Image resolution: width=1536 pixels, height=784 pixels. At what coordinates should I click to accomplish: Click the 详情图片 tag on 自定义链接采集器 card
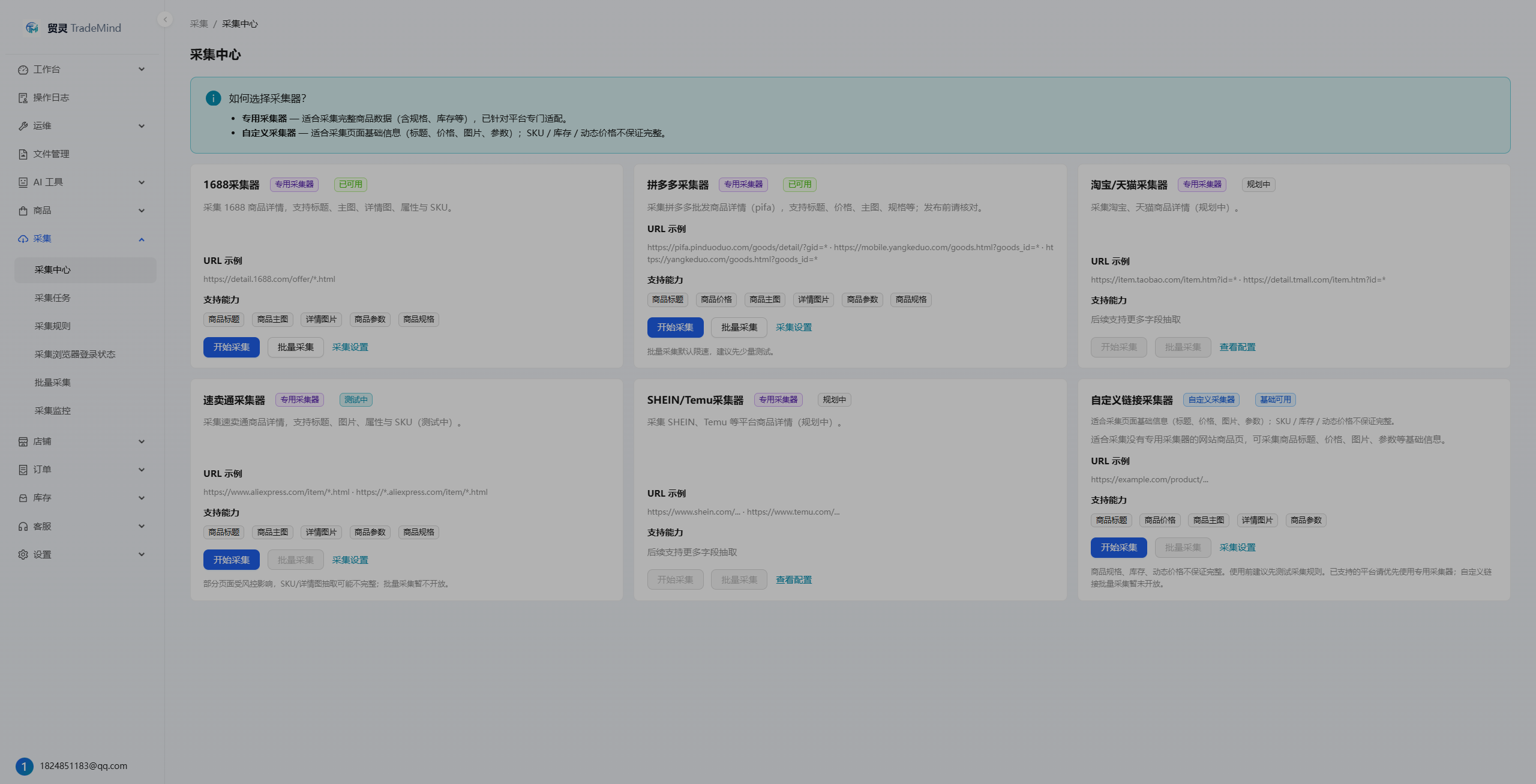click(1258, 521)
